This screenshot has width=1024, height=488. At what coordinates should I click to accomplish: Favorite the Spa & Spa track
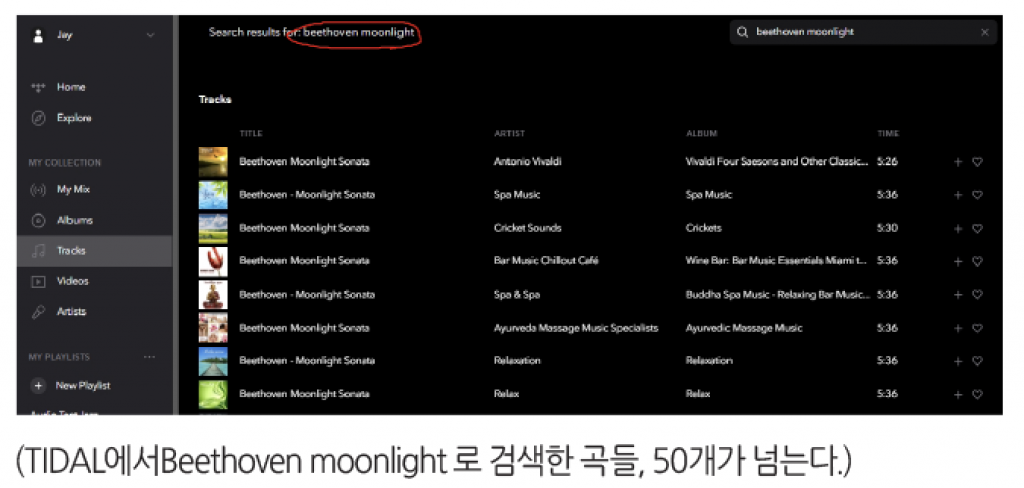[978, 295]
